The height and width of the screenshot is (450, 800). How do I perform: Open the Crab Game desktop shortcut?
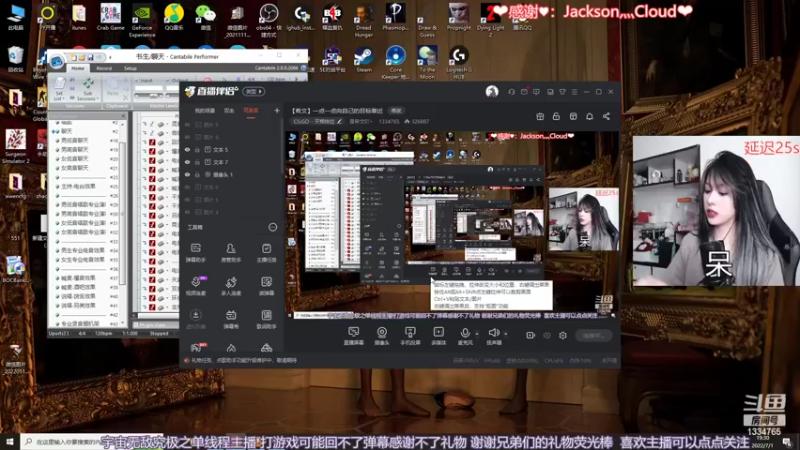pos(110,17)
